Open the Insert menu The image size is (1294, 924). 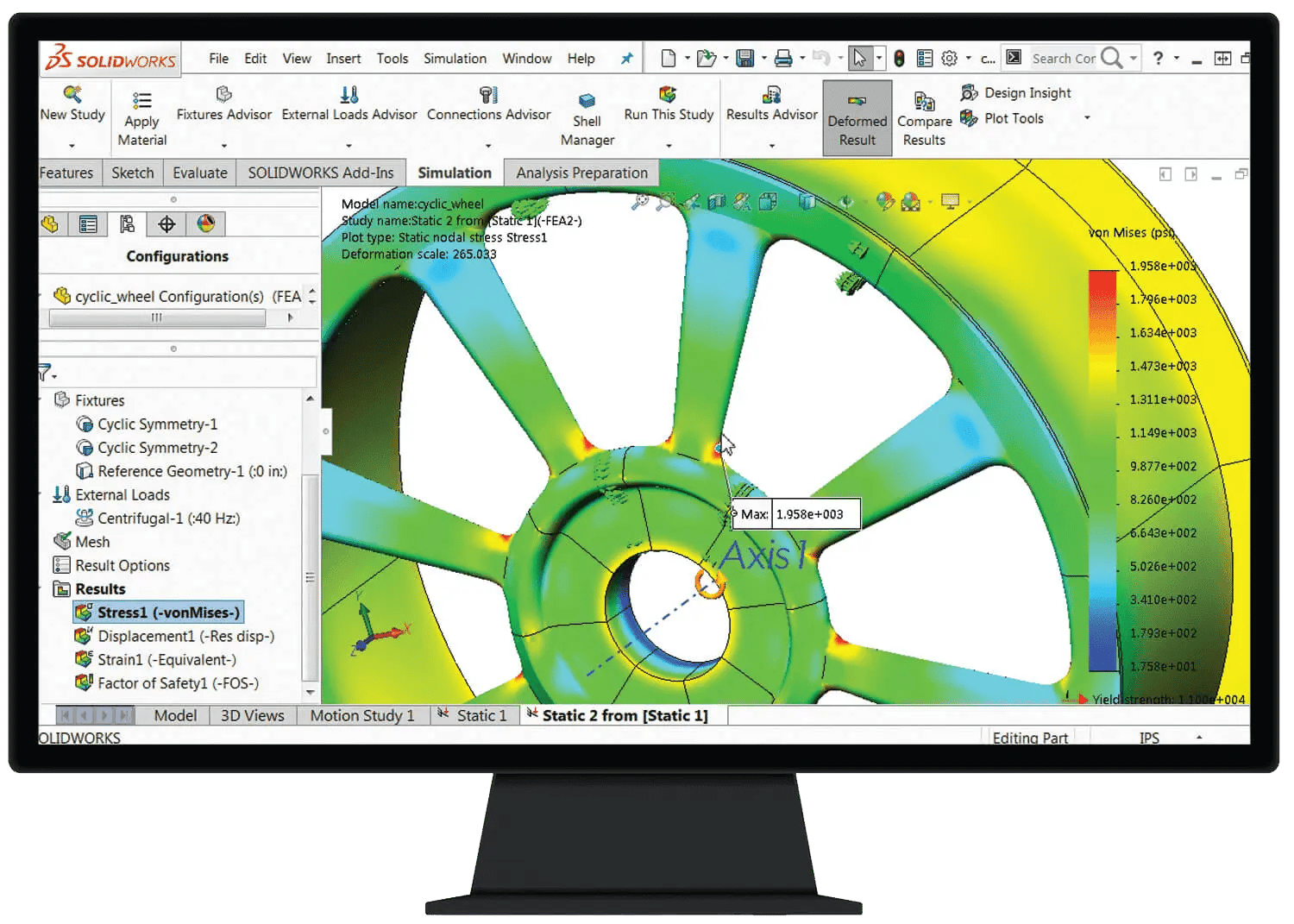click(x=343, y=58)
